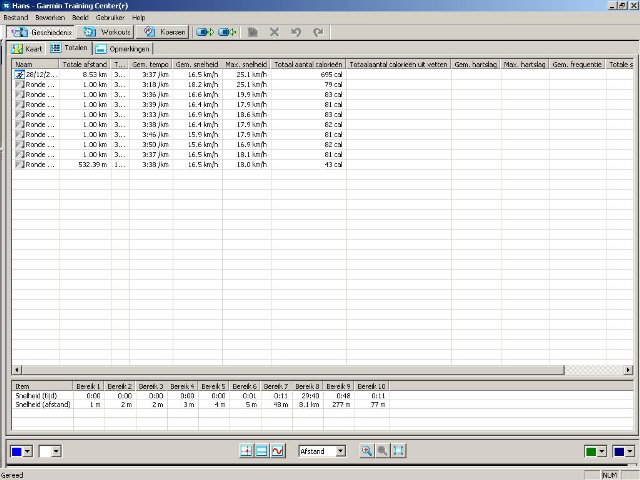Click the undo arrow icon
Image resolution: width=640 pixels, height=480 pixels.
pyautogui.click(x=296, y=32)
